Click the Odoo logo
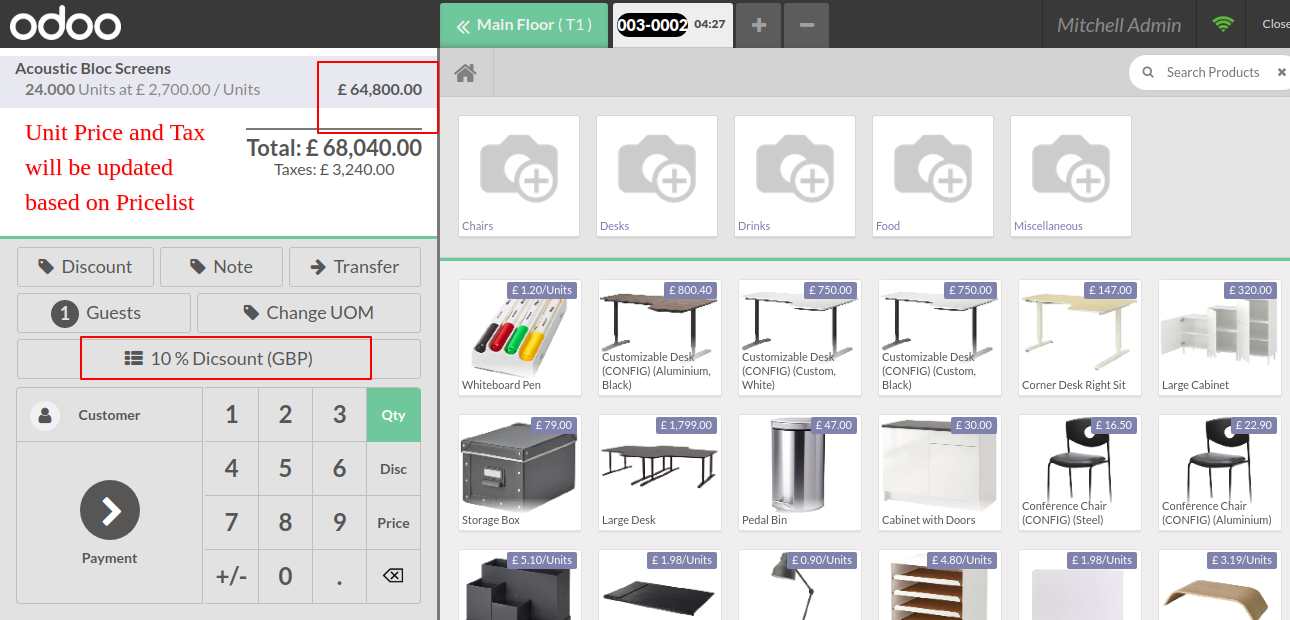Image resolution: width=1290 pixels, height=620 pixels. pyautogui.click(x=66, y=24)
